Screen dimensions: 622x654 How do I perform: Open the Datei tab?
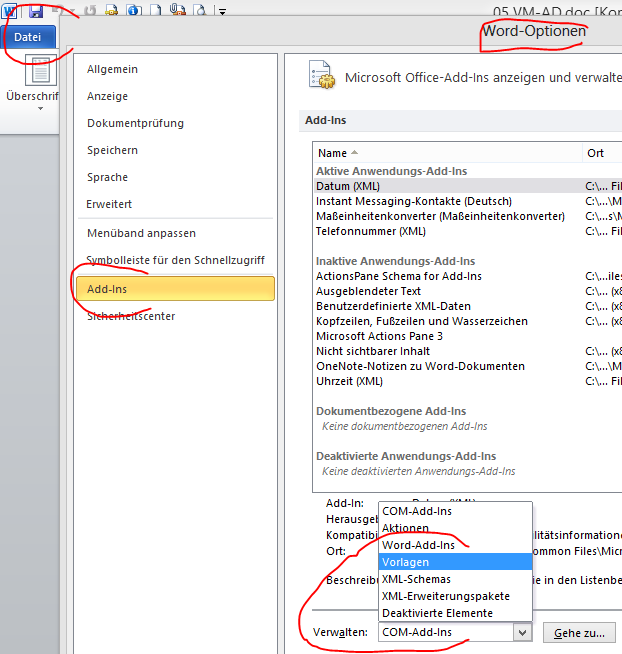pos(28,37)
